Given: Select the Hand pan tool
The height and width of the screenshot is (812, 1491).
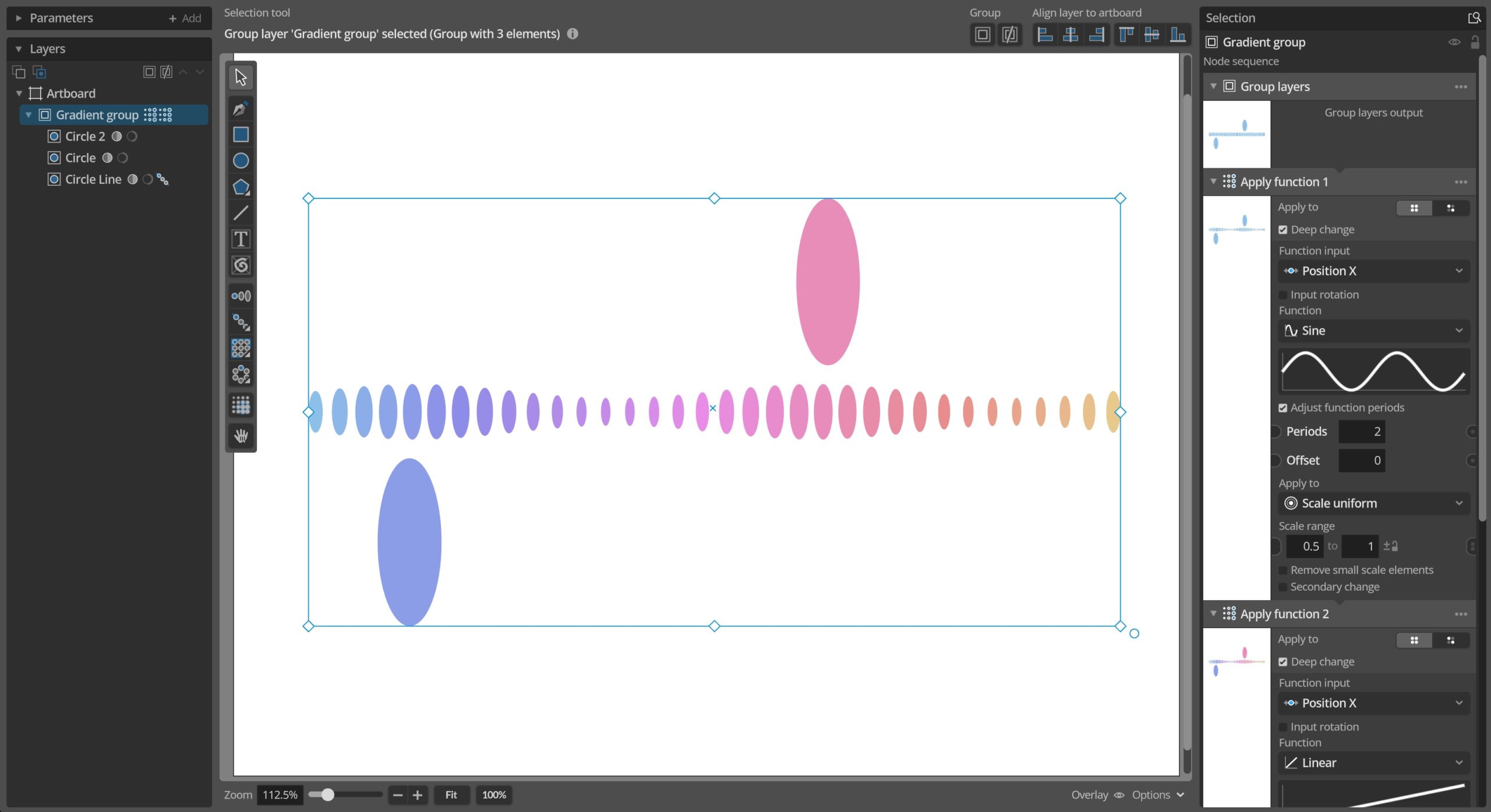Looking at the screenshot, I should [x=241, y=435].
